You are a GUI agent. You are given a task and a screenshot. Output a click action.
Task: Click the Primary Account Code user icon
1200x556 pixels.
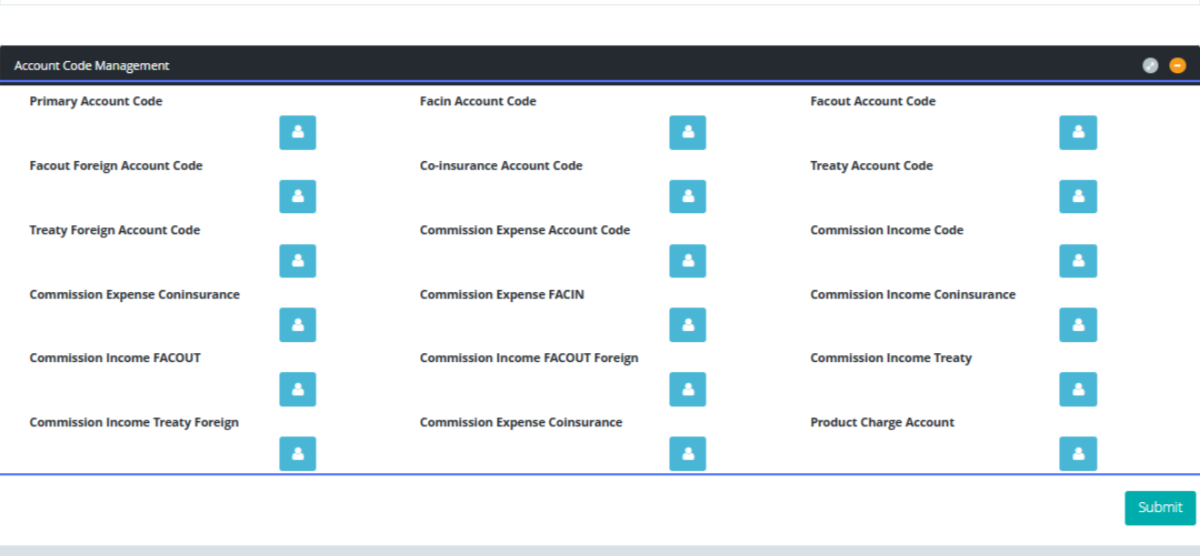[x=297, y=132]
